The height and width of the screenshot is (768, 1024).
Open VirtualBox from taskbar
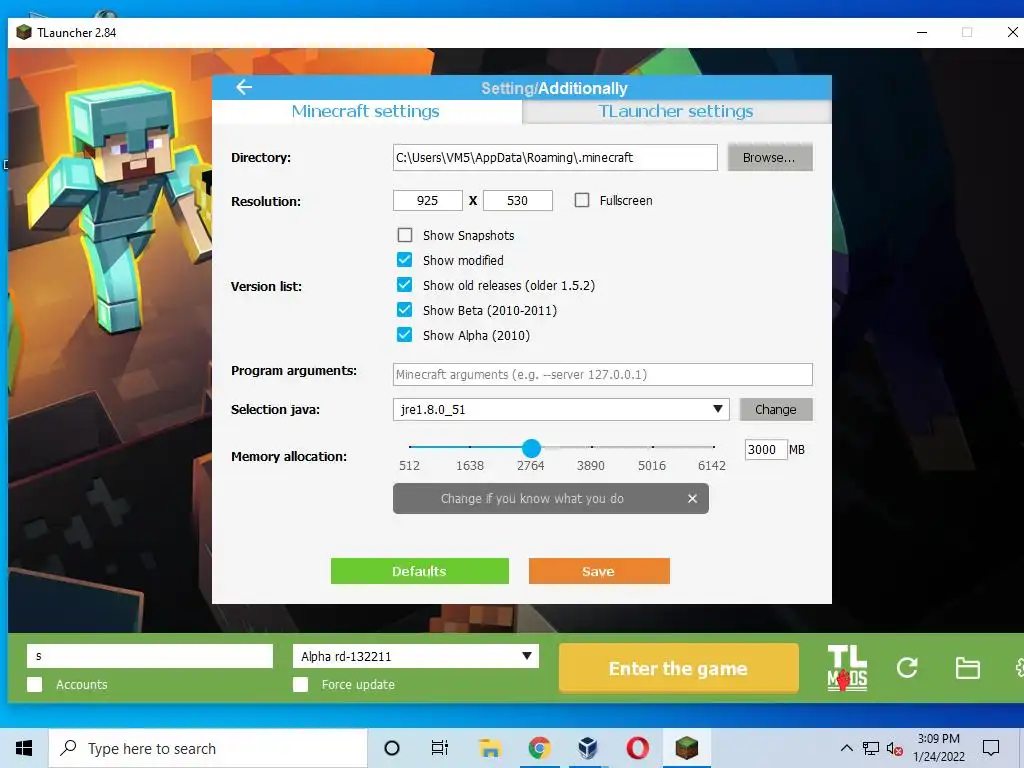(x=588, y=748)
